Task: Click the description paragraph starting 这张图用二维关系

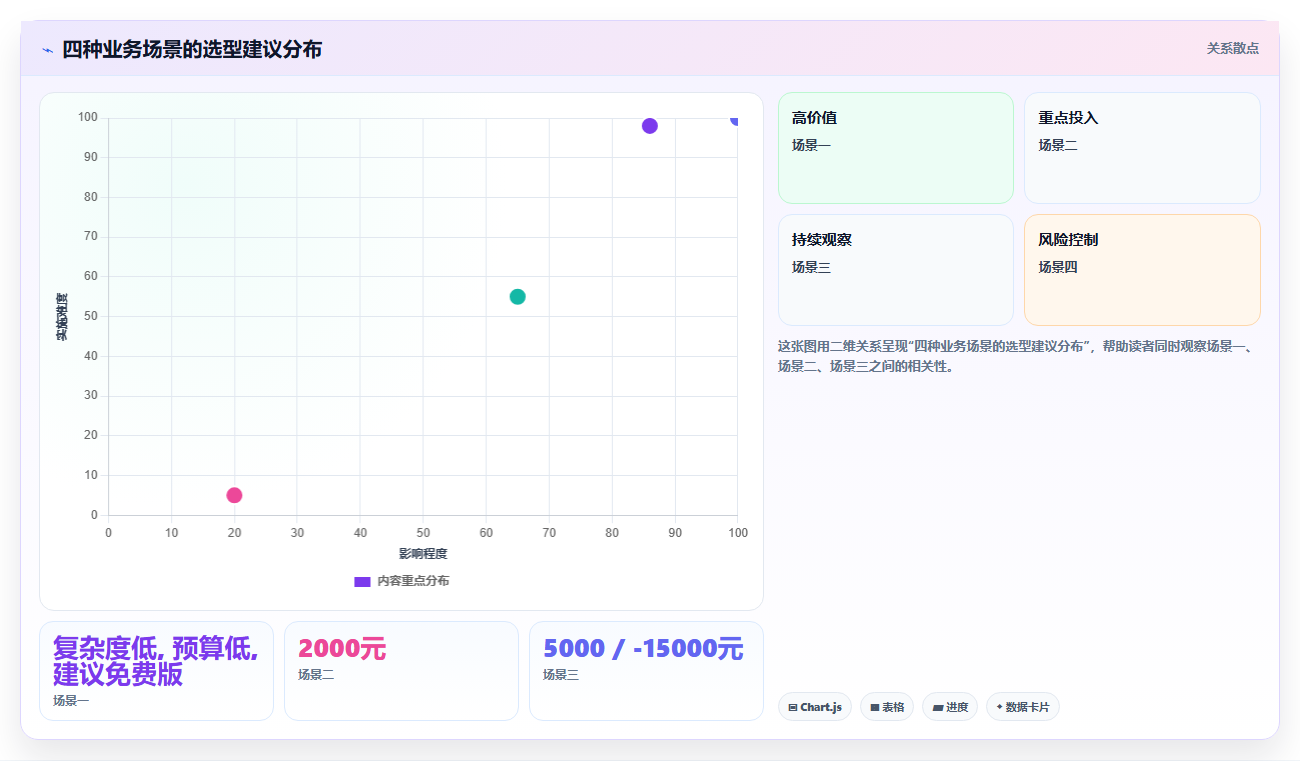Action: pos(1017,356)
